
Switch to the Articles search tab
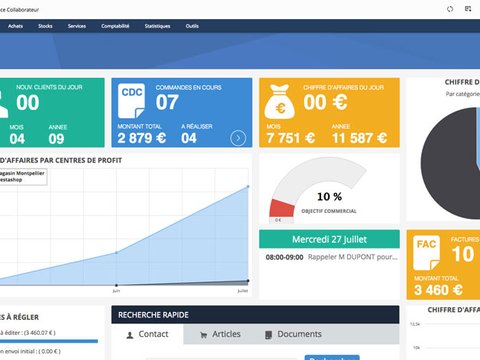pyautogui.click(x=220, y=334)
